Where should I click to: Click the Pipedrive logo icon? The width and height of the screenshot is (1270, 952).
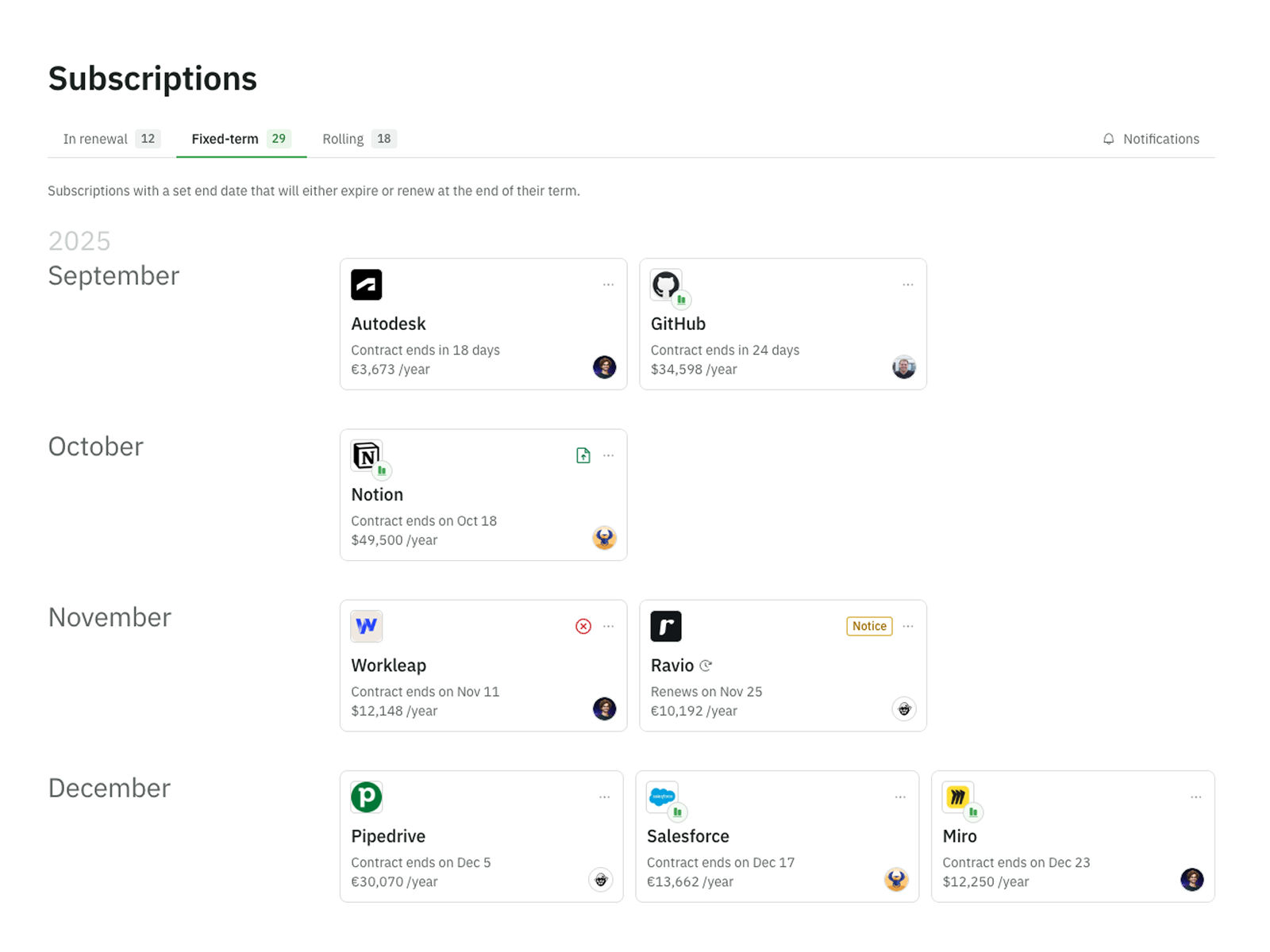[x=366, y=797]
